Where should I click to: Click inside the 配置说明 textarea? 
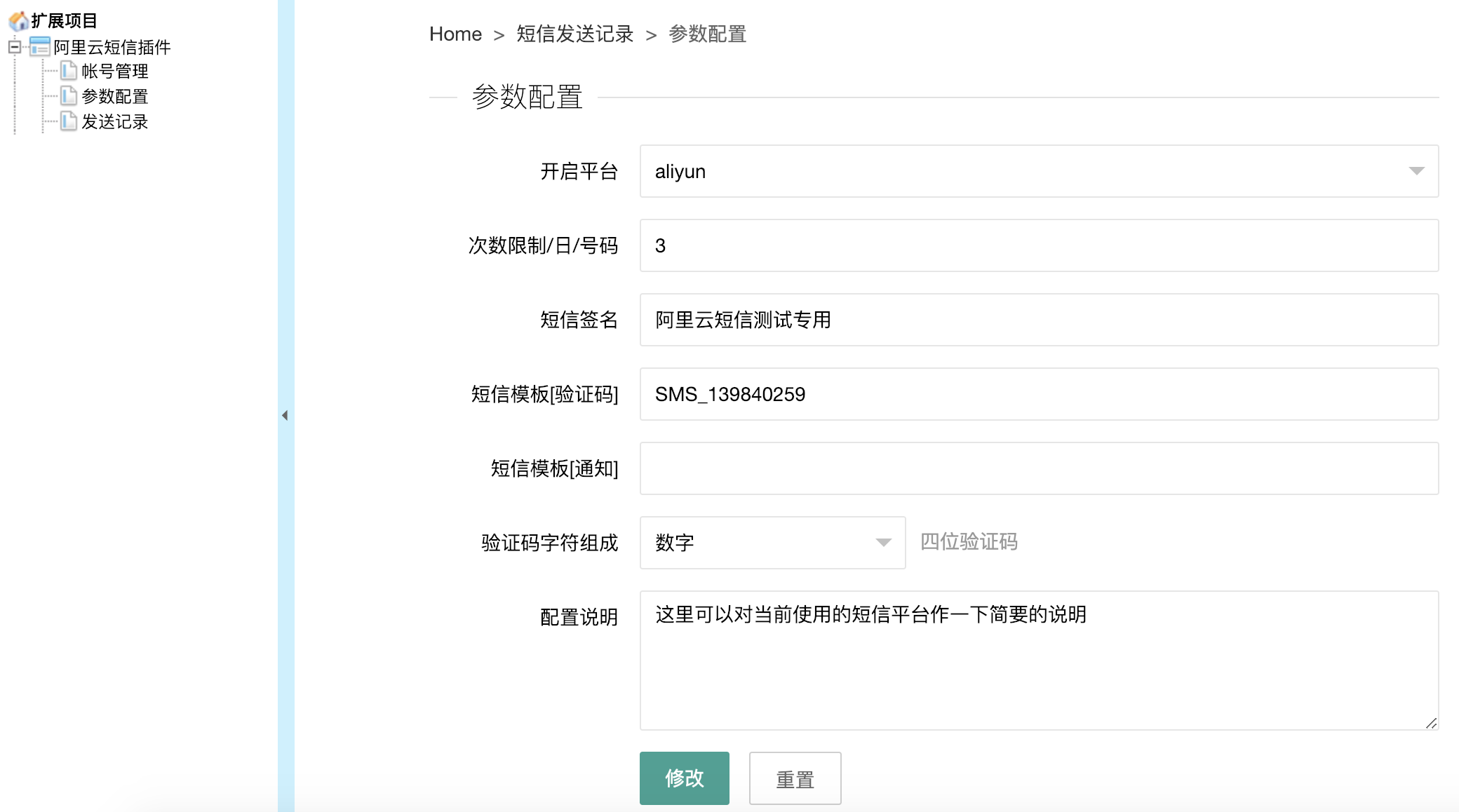tap(1039, 661)
